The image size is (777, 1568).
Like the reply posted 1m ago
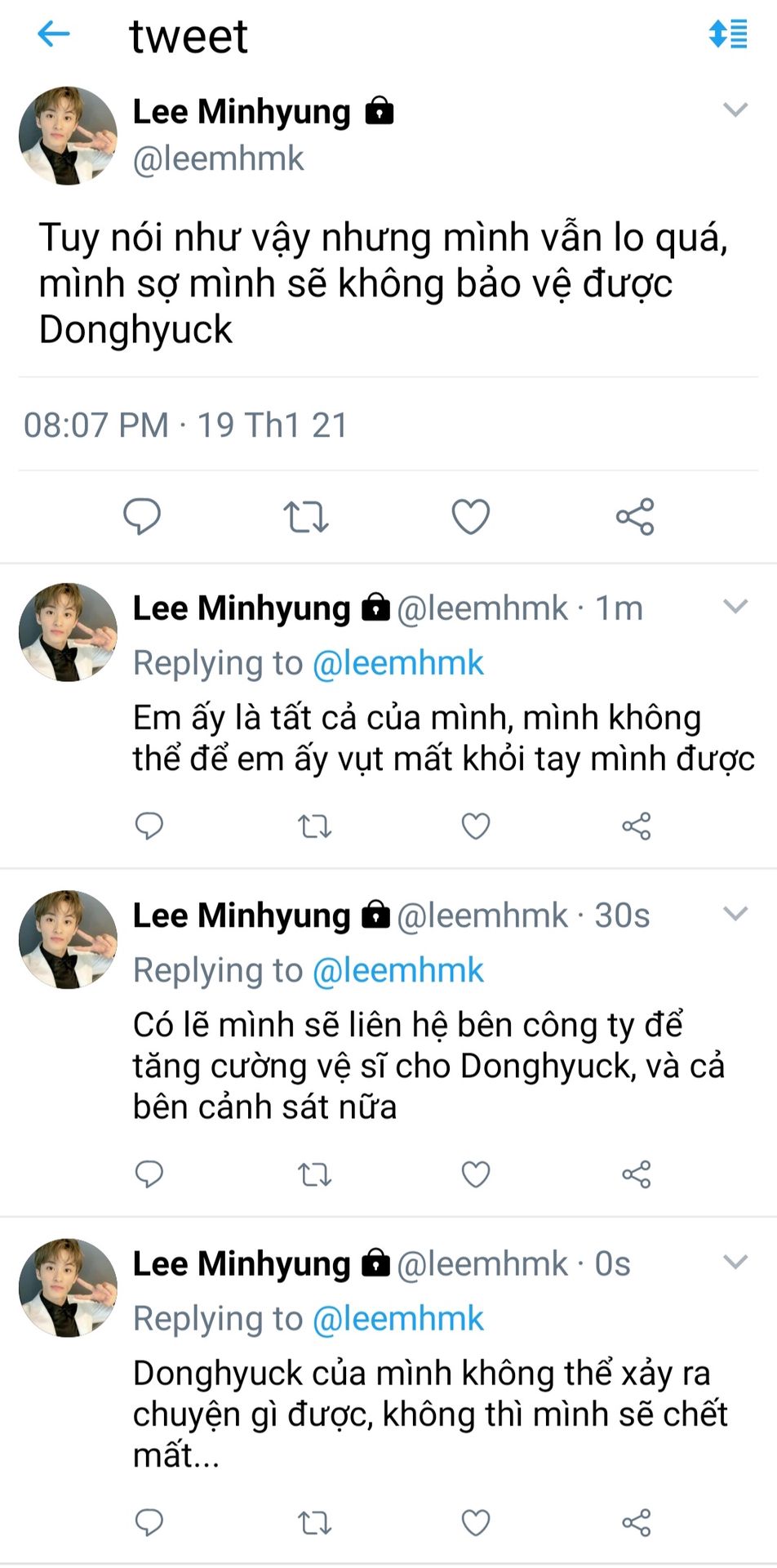pyautogui.click(x=476, y=826)
